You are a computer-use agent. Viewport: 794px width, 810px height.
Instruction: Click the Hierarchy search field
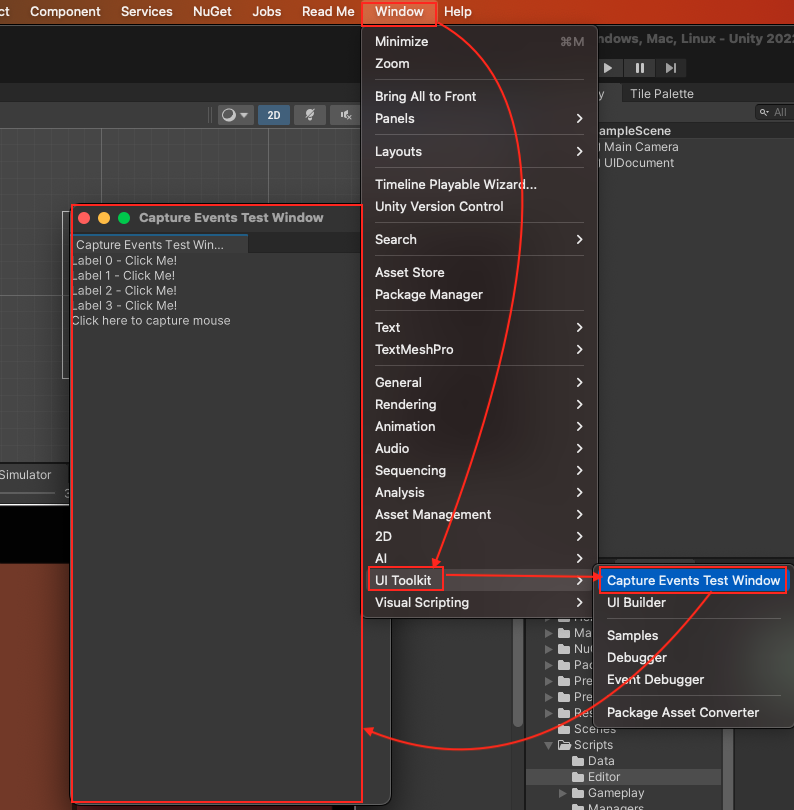[774, 112]
